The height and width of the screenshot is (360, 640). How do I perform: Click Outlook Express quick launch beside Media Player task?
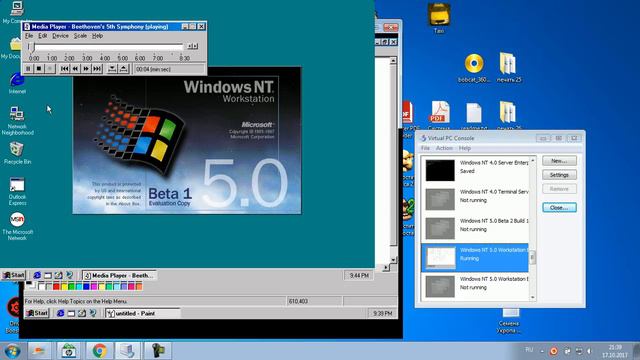(x=58, y=276)
